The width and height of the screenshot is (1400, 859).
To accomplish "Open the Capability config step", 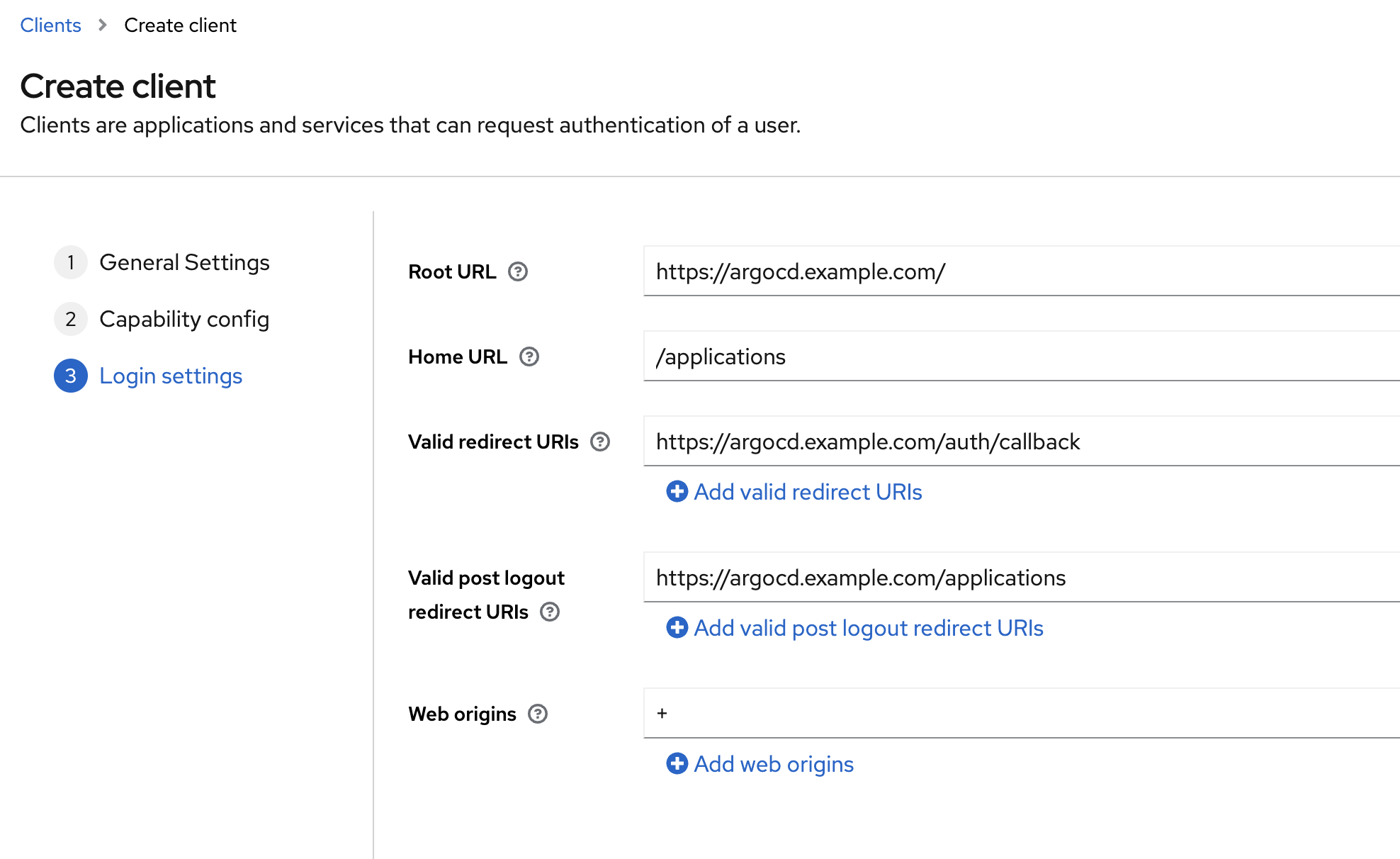I will pyautogui.click(x=184, y=319).
